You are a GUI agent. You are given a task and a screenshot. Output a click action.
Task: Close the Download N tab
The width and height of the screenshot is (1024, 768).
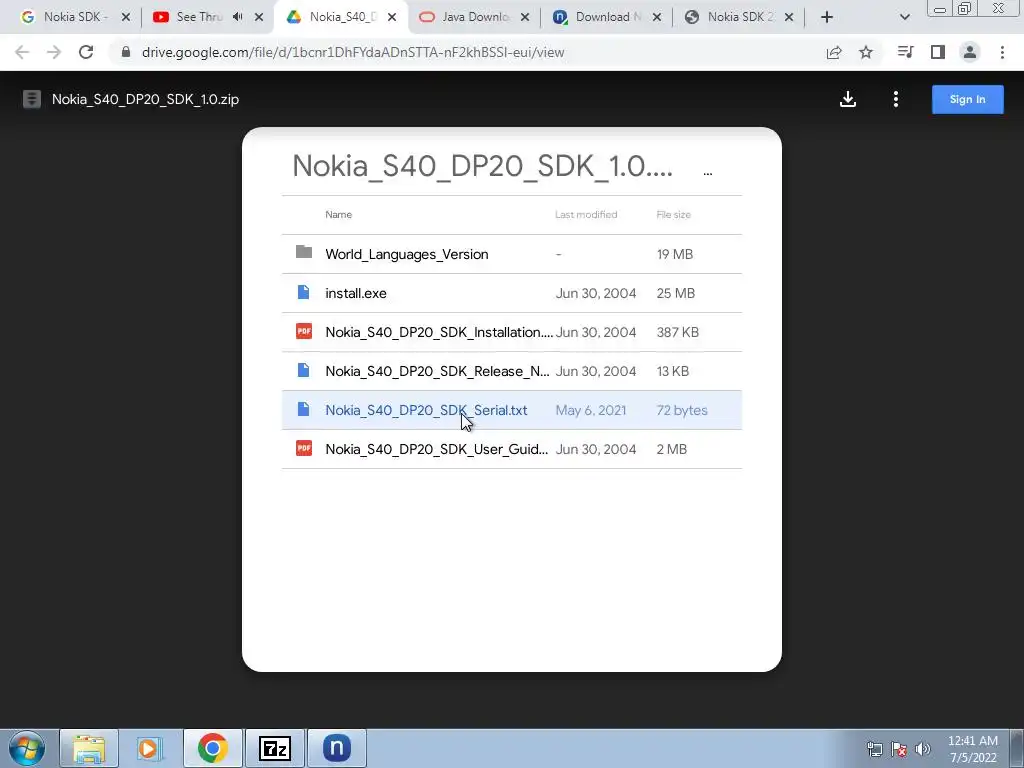[x=657, y=17]
